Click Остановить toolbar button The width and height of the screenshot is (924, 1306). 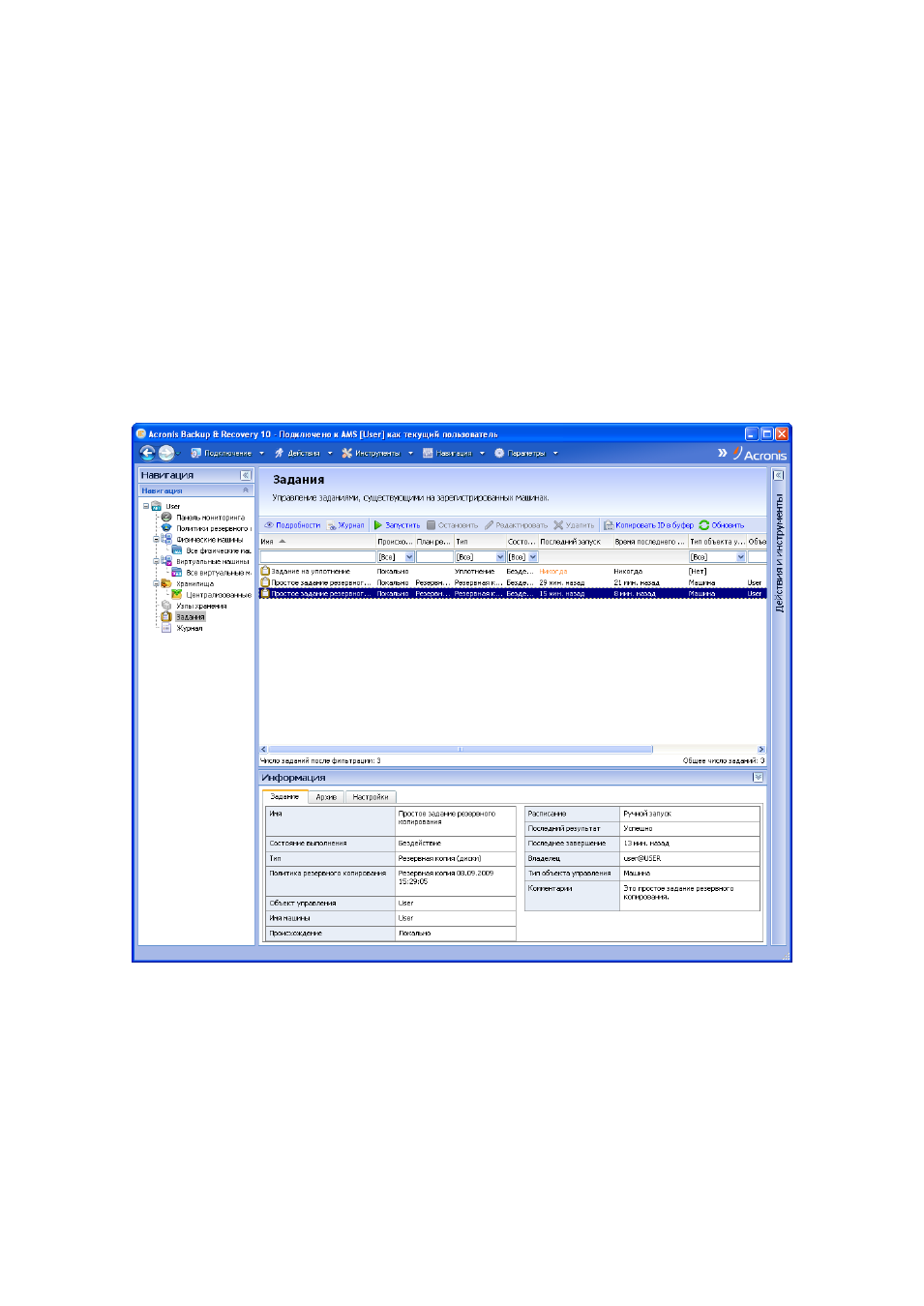(x=452, y=525)
